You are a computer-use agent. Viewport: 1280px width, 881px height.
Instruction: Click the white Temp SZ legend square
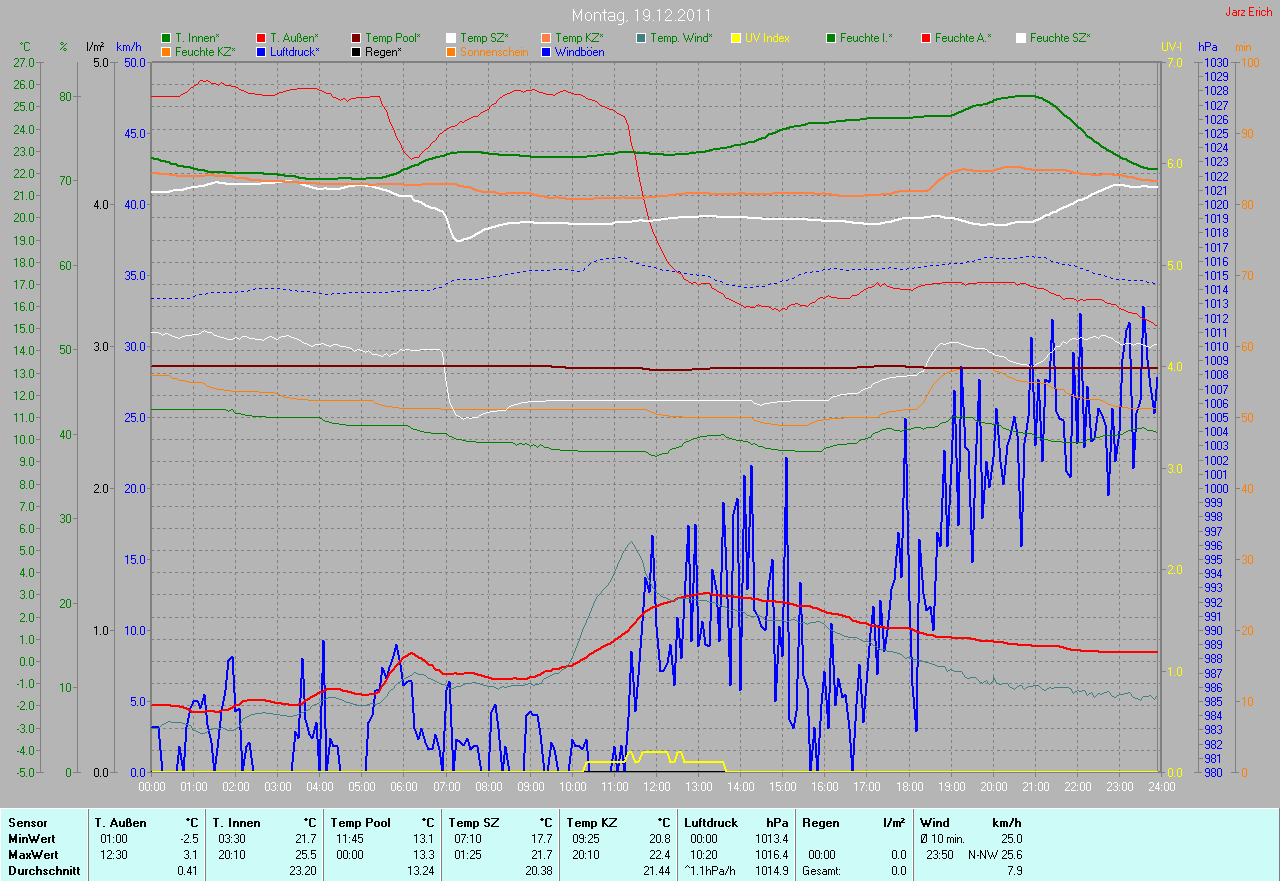(451, 38)
